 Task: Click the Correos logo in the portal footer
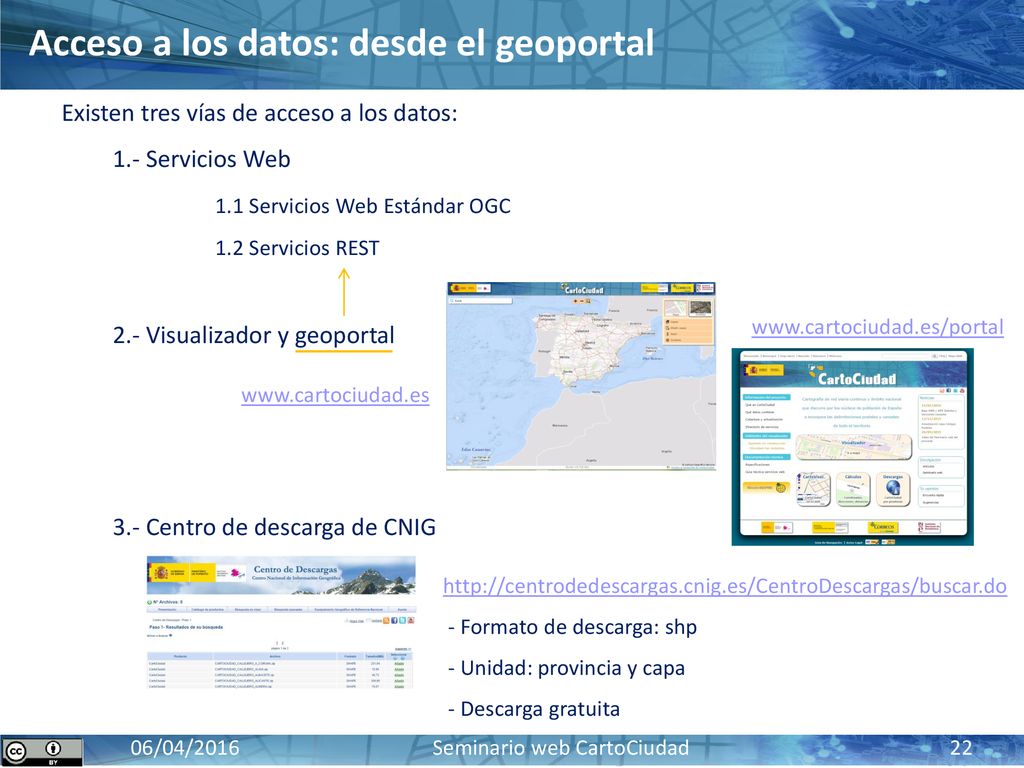(883, 528)
